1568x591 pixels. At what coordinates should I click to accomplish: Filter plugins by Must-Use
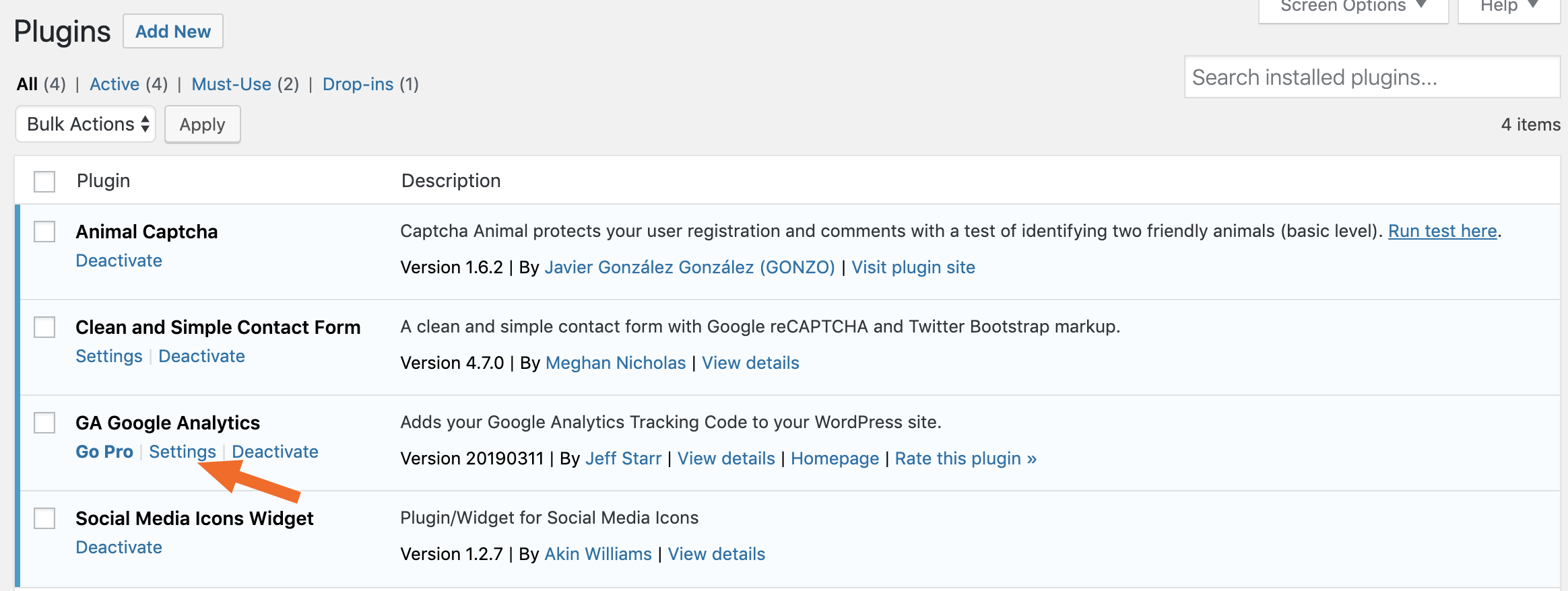point(231,84)
